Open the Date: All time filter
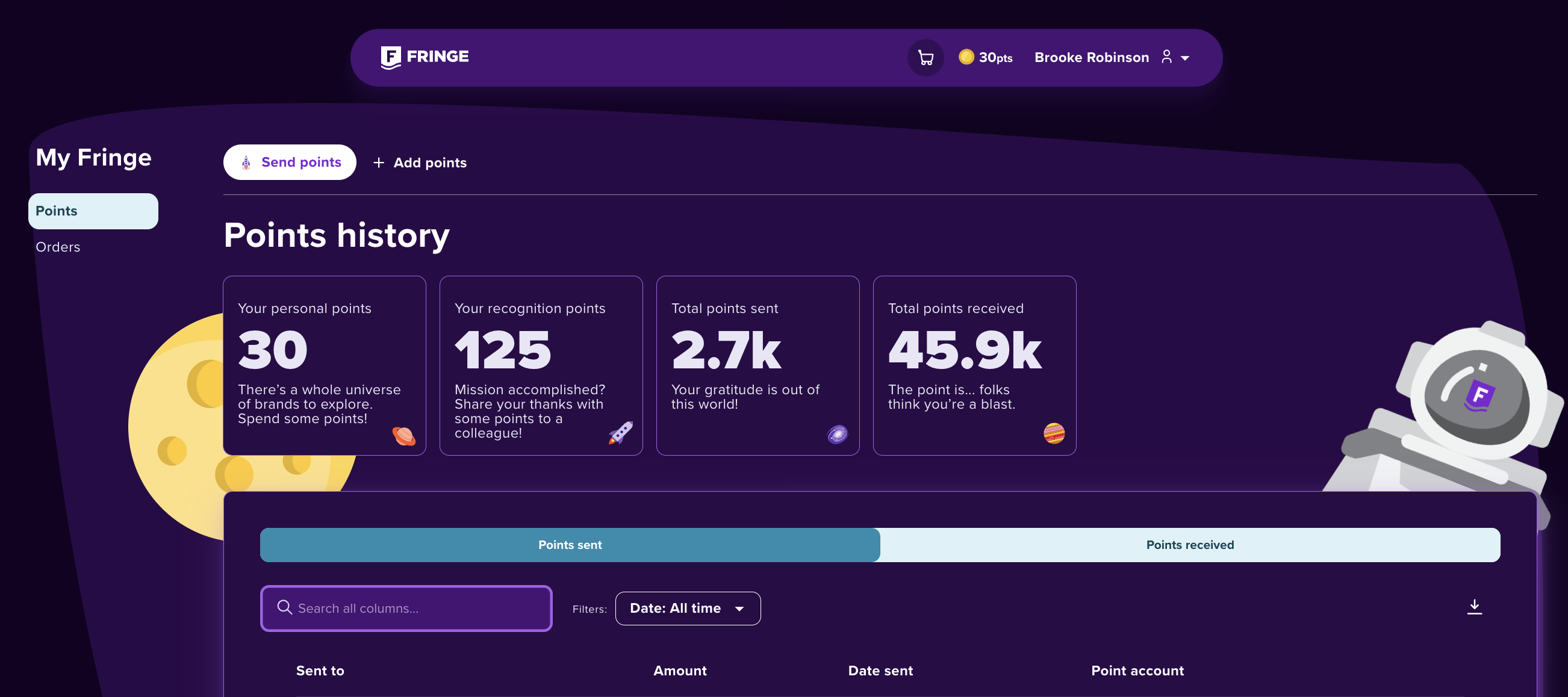The height and width of the screenshot is (697, 1568). (687, 608)
